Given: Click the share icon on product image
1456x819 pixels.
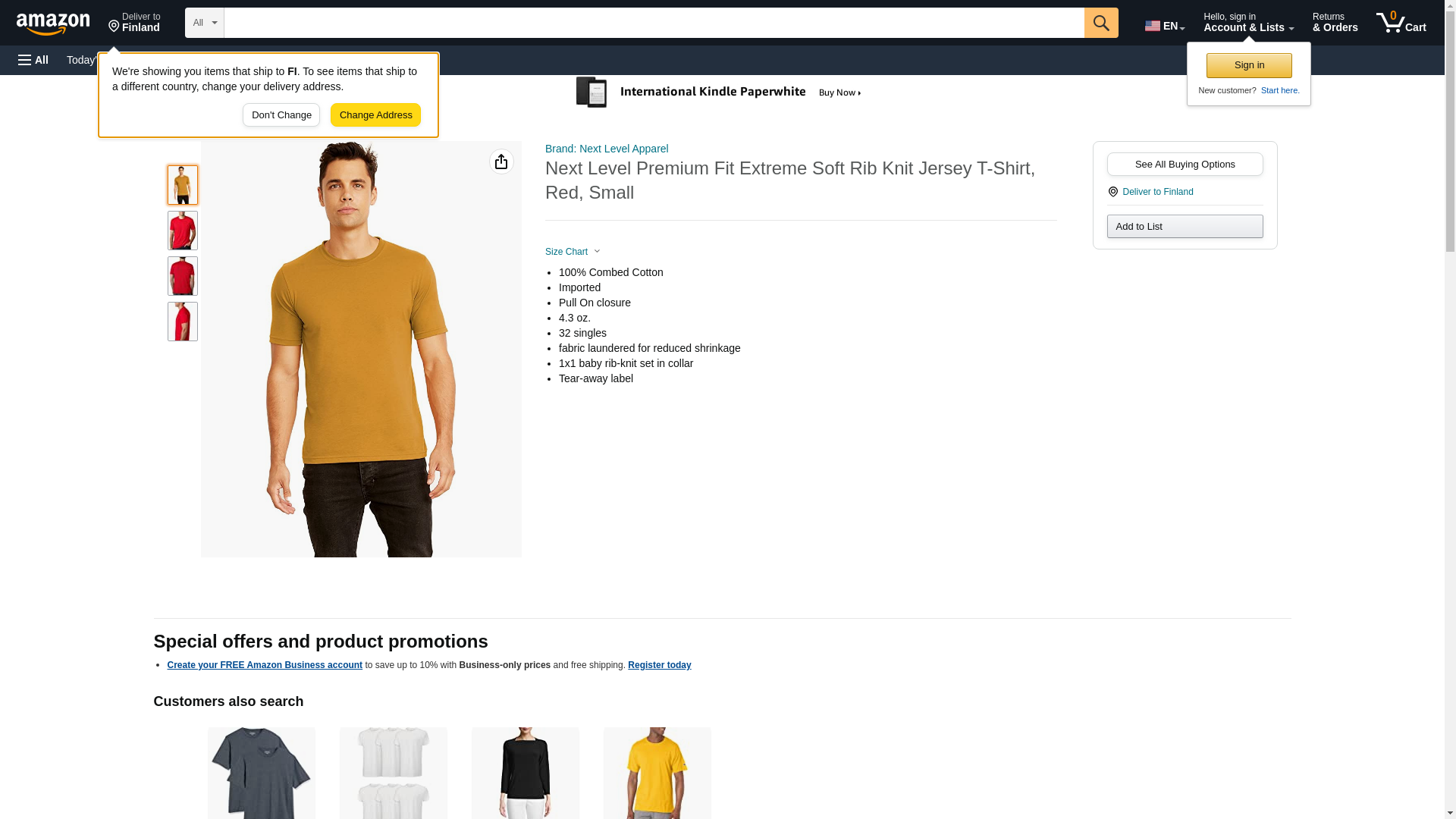Looking at the screenshot, I should [501, 162].
